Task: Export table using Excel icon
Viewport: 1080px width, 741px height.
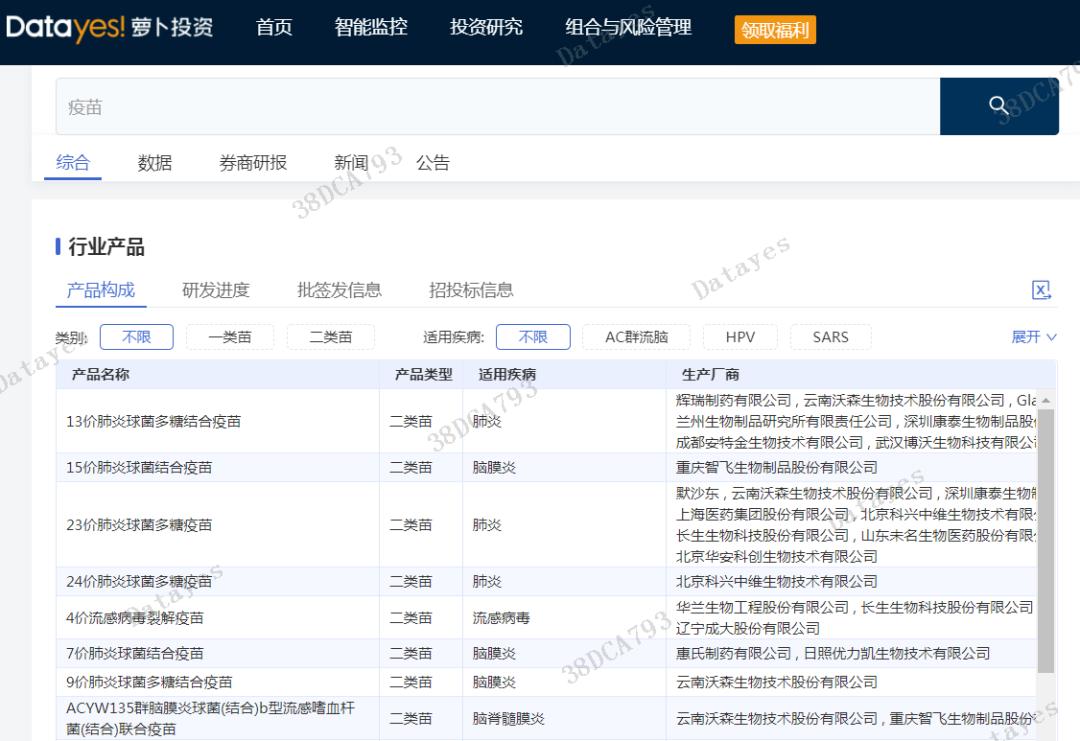Action: 1041,290
